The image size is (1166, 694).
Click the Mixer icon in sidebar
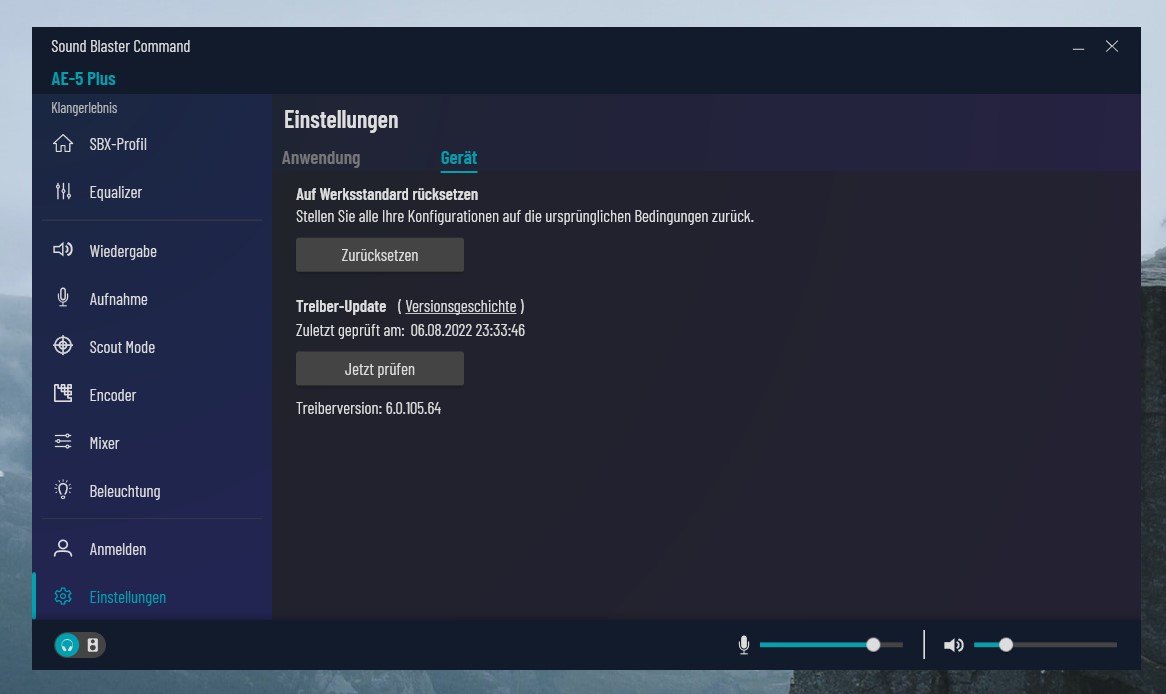pos(63,442)
